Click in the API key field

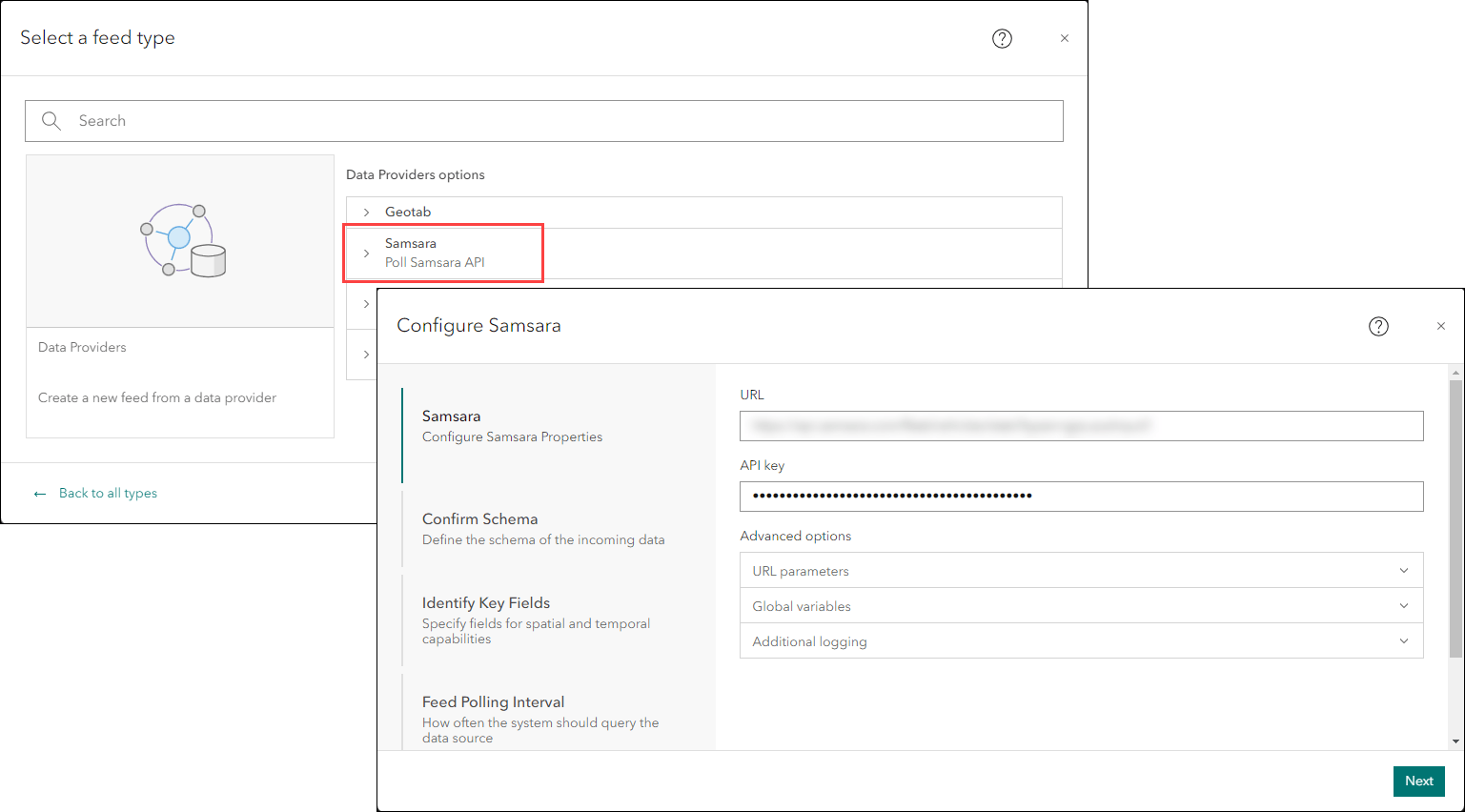pos(1081,497)
